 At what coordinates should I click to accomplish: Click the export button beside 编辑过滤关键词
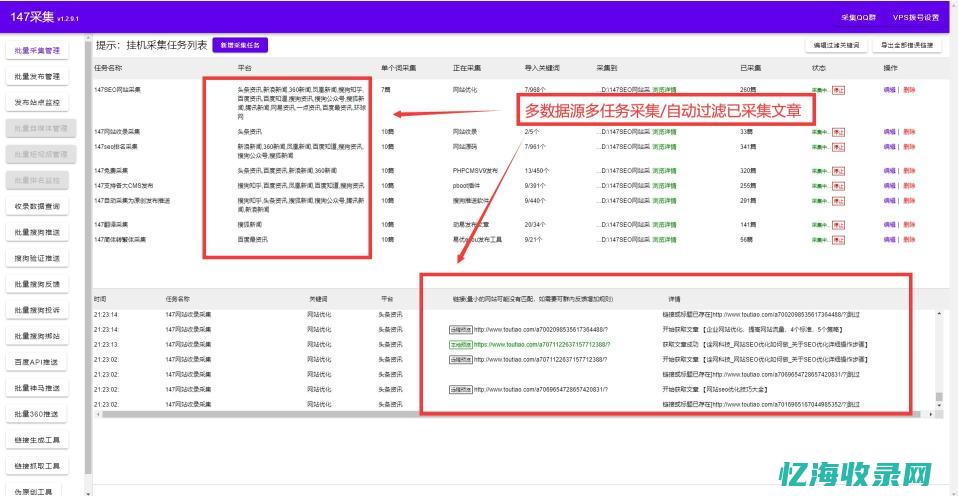(908, 45)
